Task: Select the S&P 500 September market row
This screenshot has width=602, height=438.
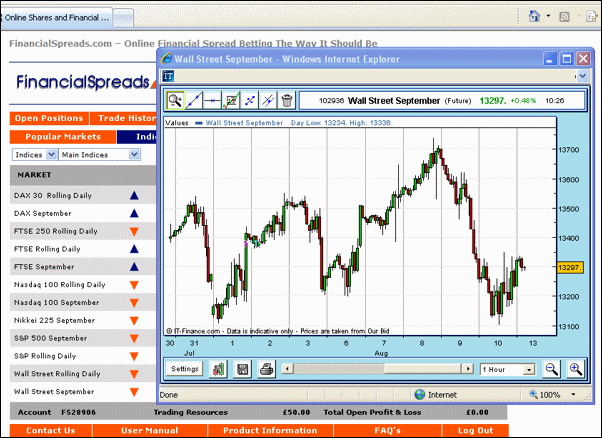Action: tap(83, 338)
